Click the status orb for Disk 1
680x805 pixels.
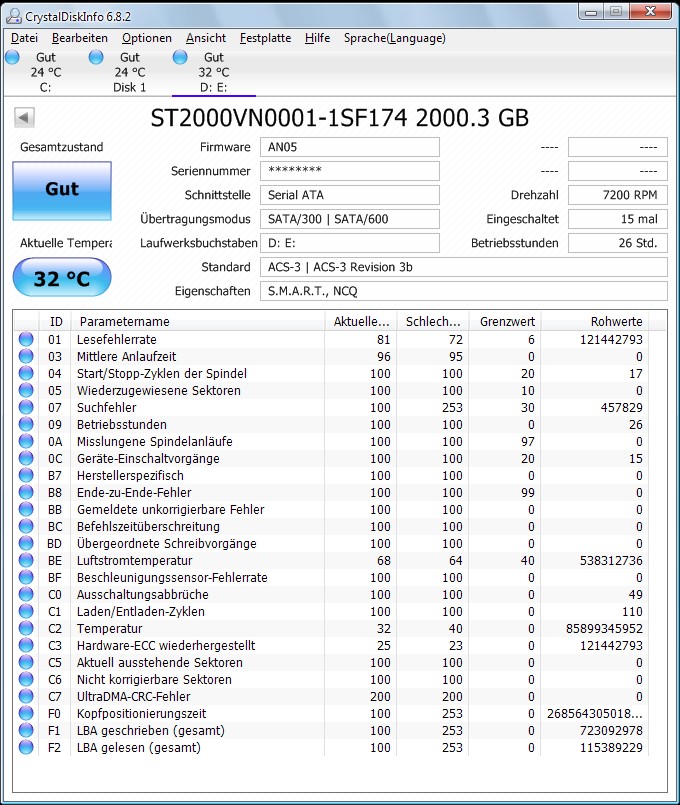coord(96,57)
